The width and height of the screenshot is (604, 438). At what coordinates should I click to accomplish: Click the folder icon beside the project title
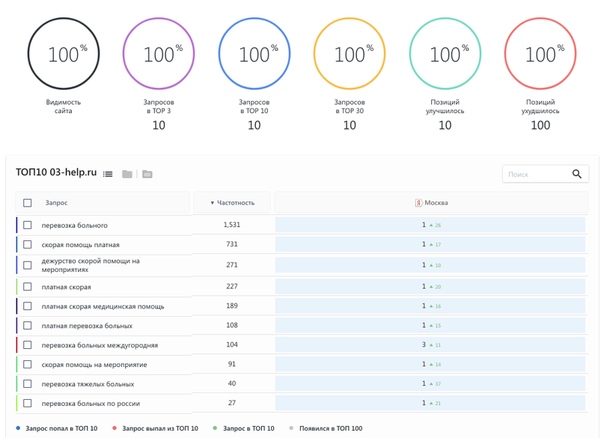[x=127, y=174]
